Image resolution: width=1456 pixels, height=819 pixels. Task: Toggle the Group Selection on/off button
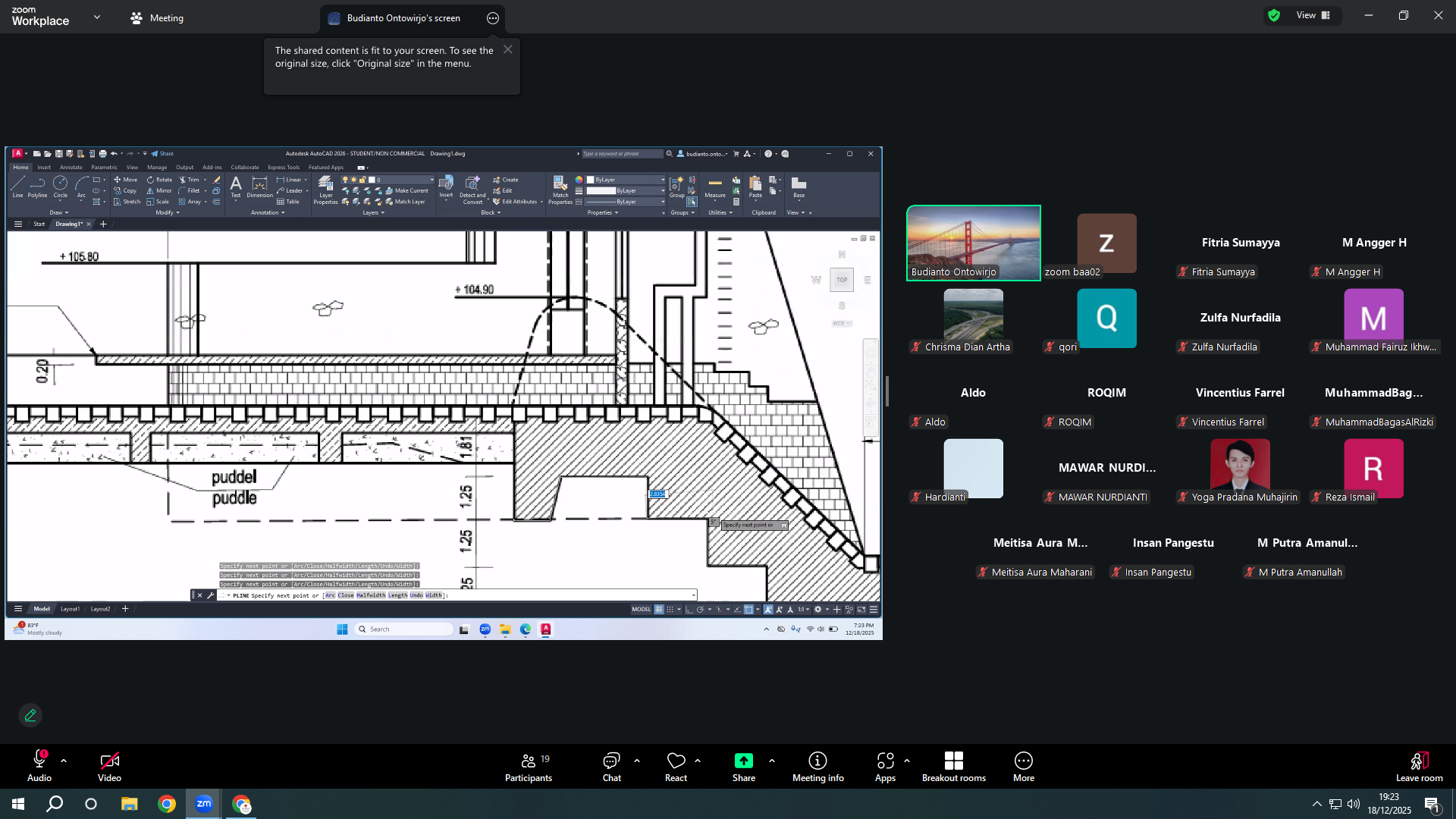click(692, 202)
